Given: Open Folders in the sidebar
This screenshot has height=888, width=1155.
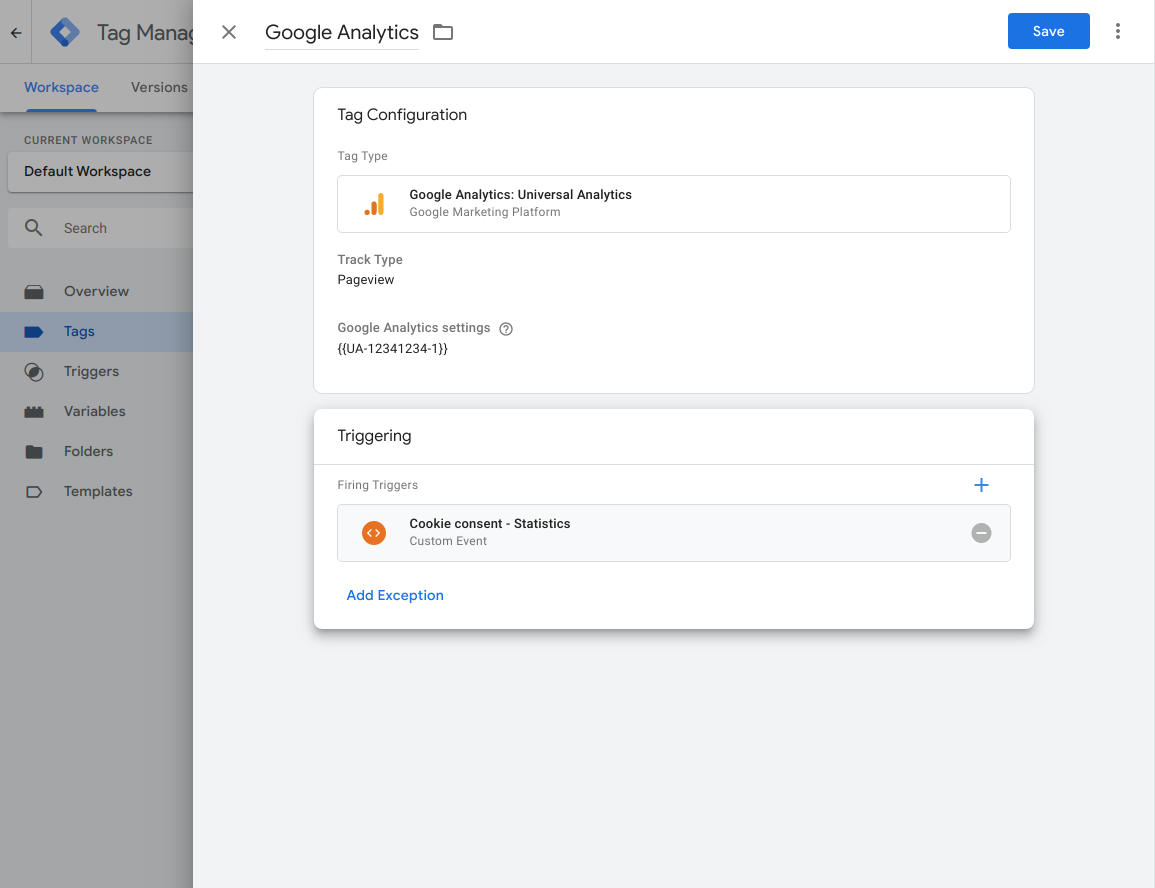Looking at the screenshot, I should coord(96,451).
